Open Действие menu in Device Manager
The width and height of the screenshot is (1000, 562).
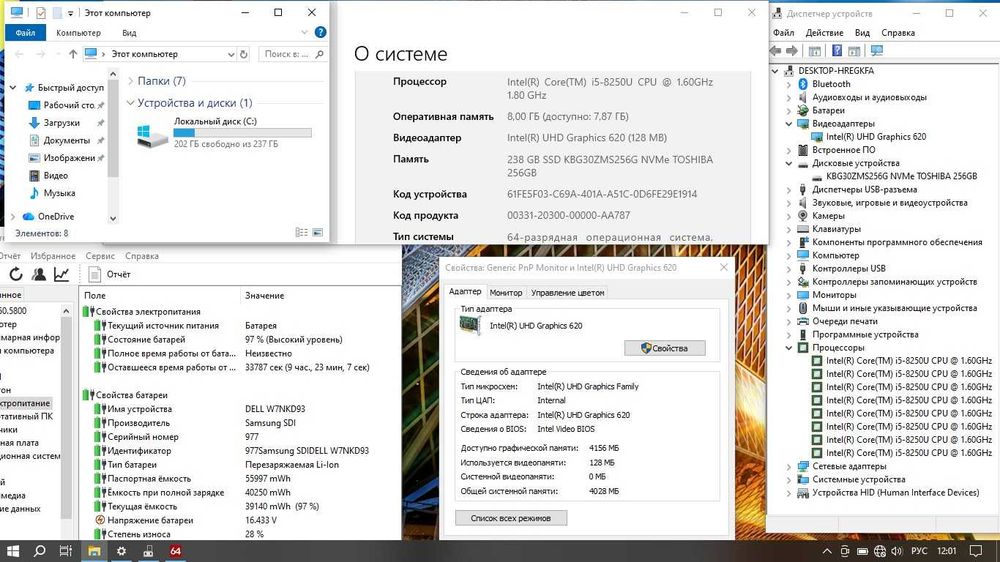click(824, 33)
